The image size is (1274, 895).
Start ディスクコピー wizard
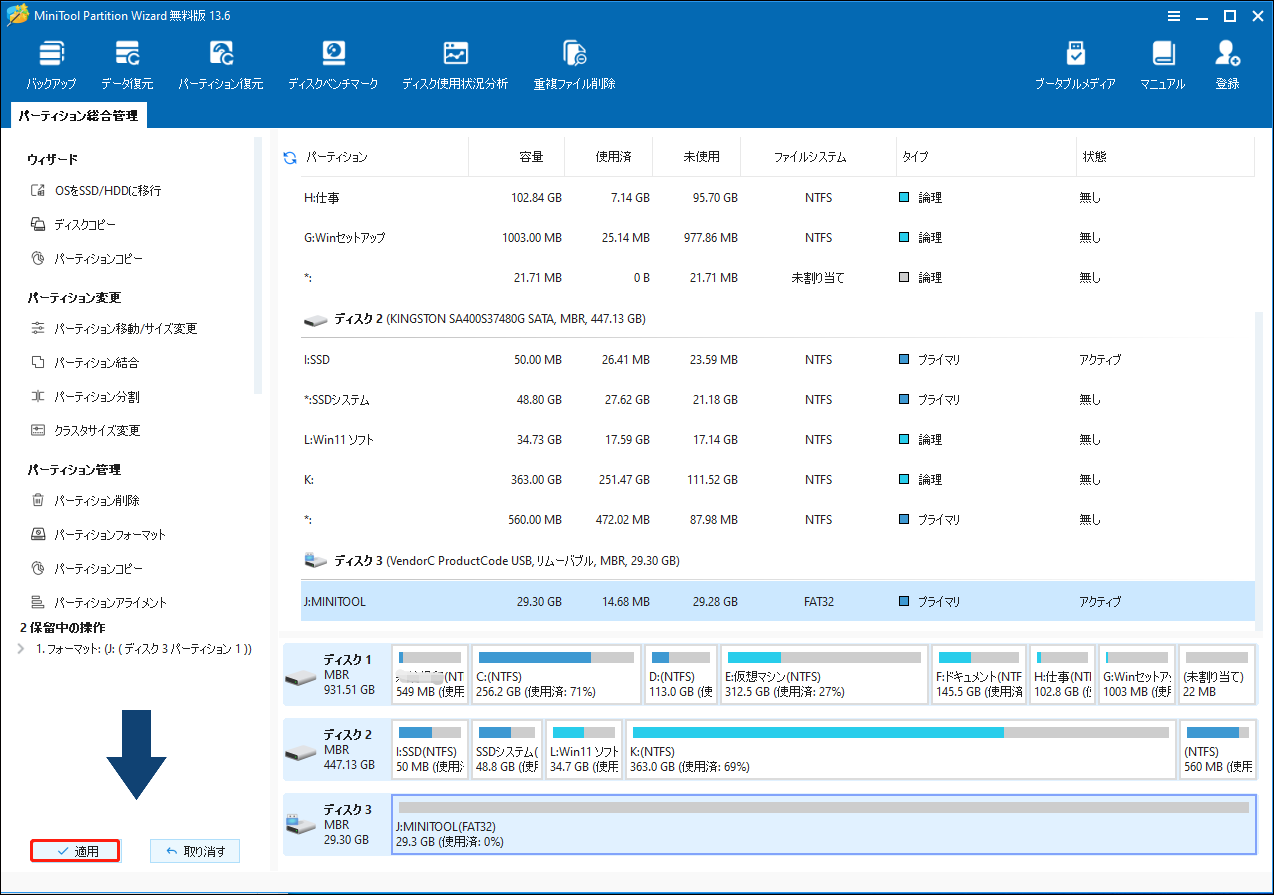pyautogui.click(x=74, y=225)
